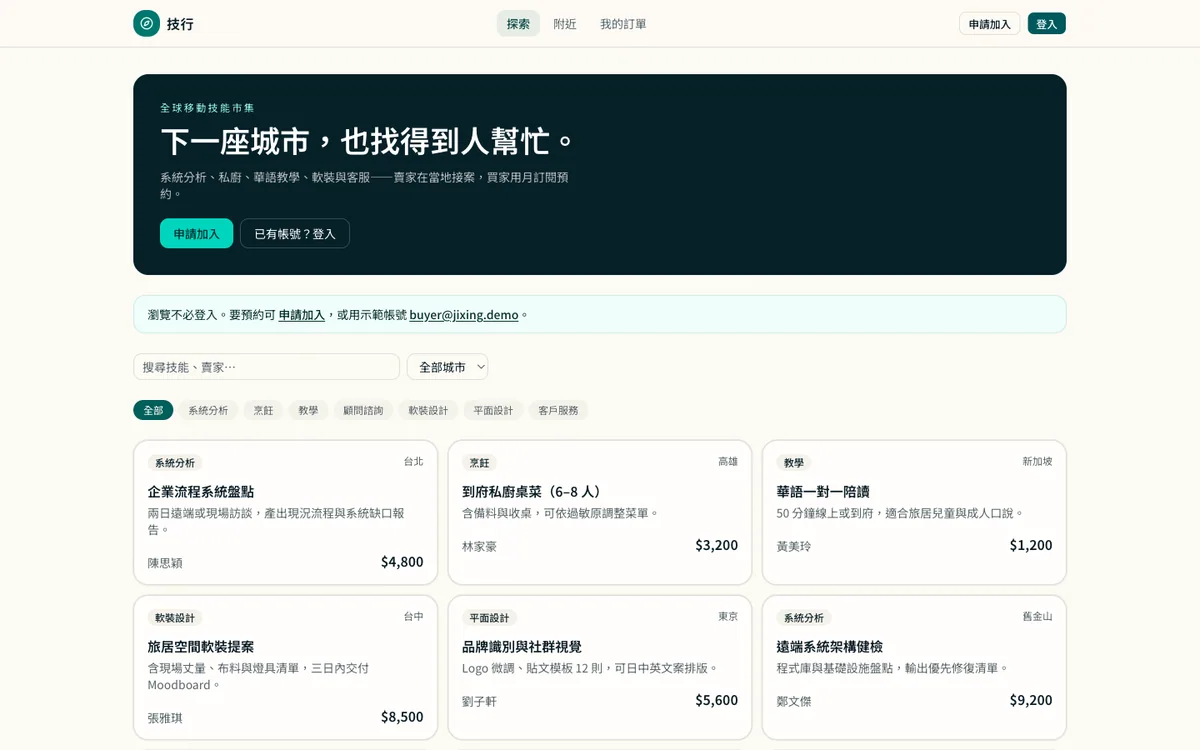Screen dimensions: 1200x750
Task: Go to 我的訂單 tab
Action: (x=623, y=23)
